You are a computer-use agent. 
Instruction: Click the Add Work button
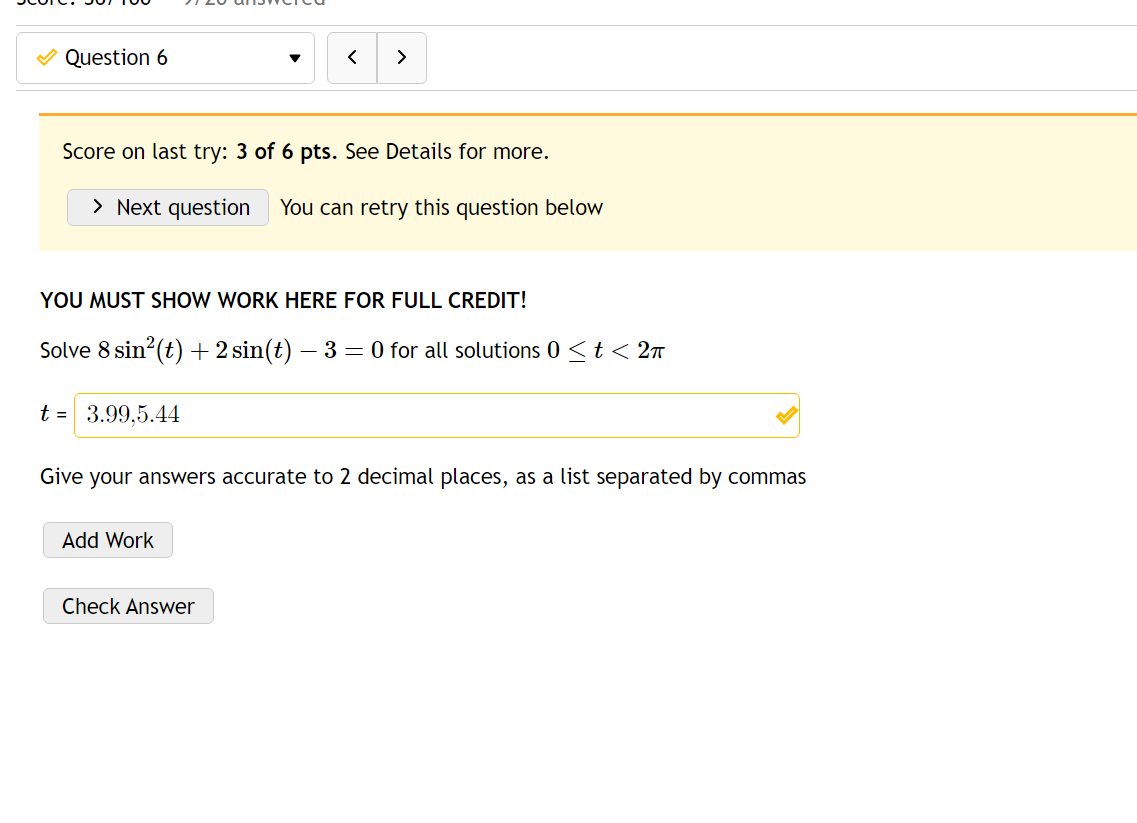click(107, 539)
